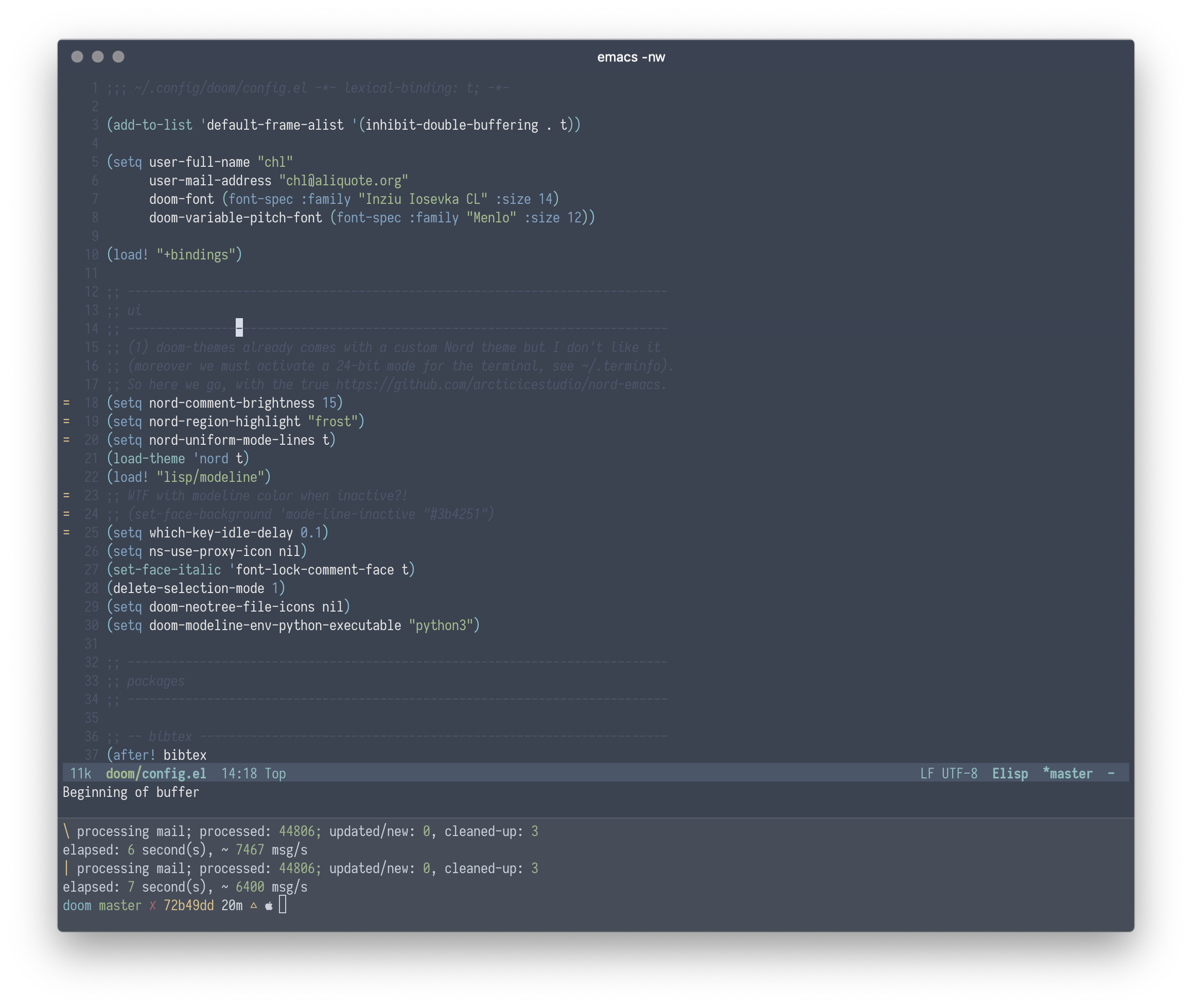Open the nord-emacs GitHub URL in the comment
This screenshot has width=1192, height=1008.
pyautogui.click(x=500, y=385)
